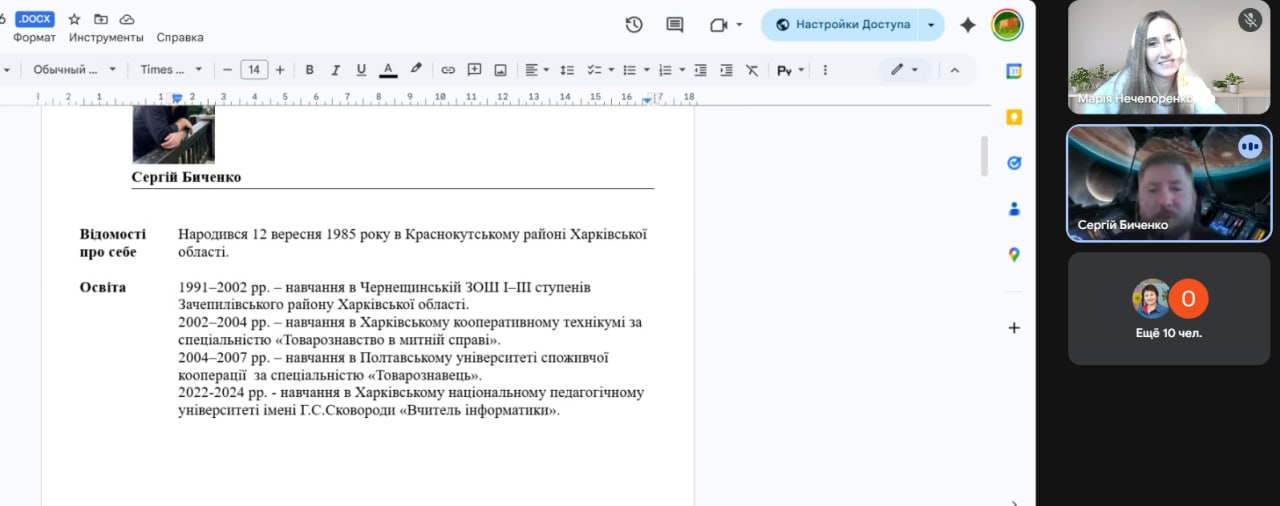1280x506 pixels.
Task: Open version history clock icon
Action: (x=633, y=25)
